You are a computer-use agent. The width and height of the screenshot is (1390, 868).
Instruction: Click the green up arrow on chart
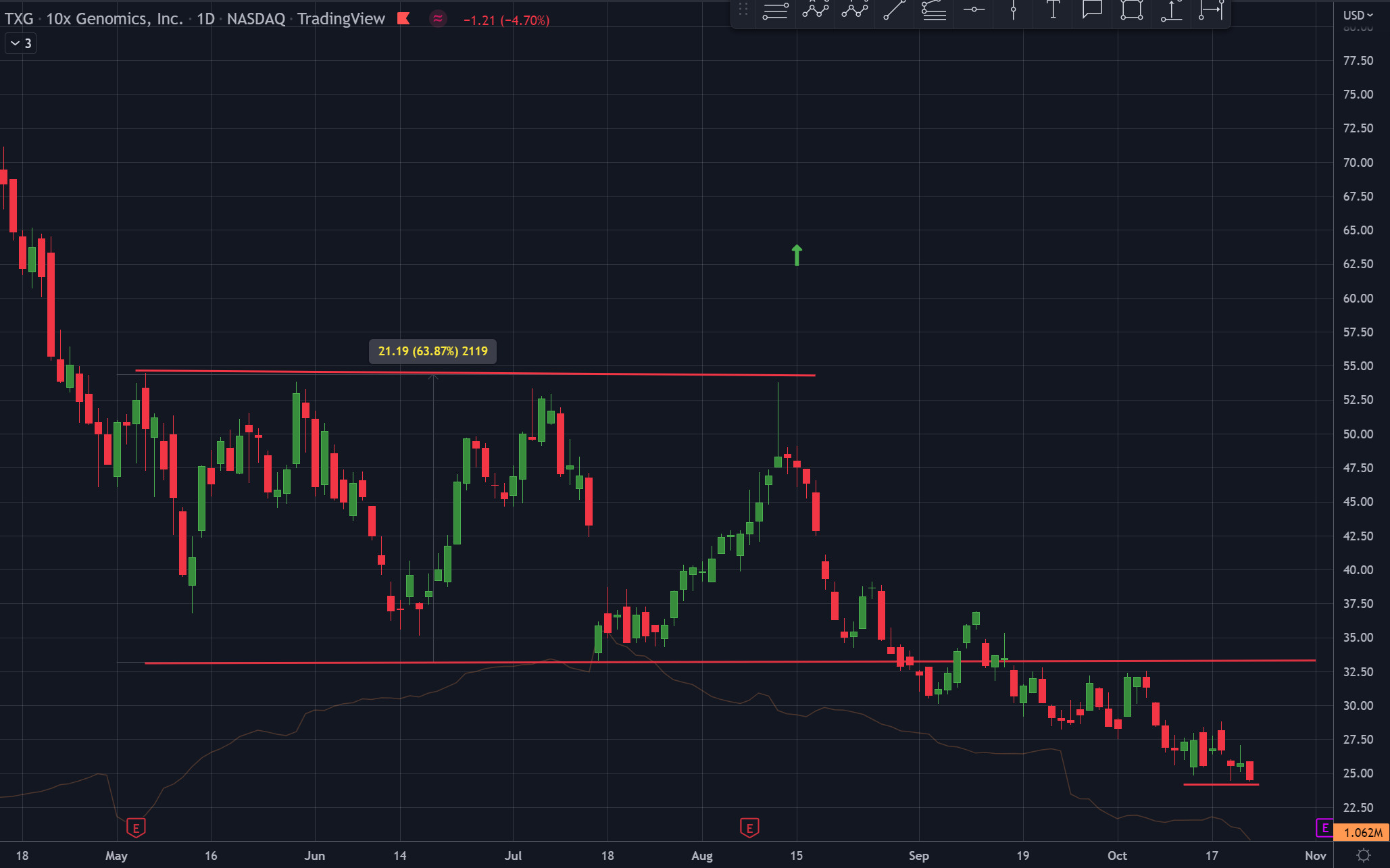pos(797,255)
